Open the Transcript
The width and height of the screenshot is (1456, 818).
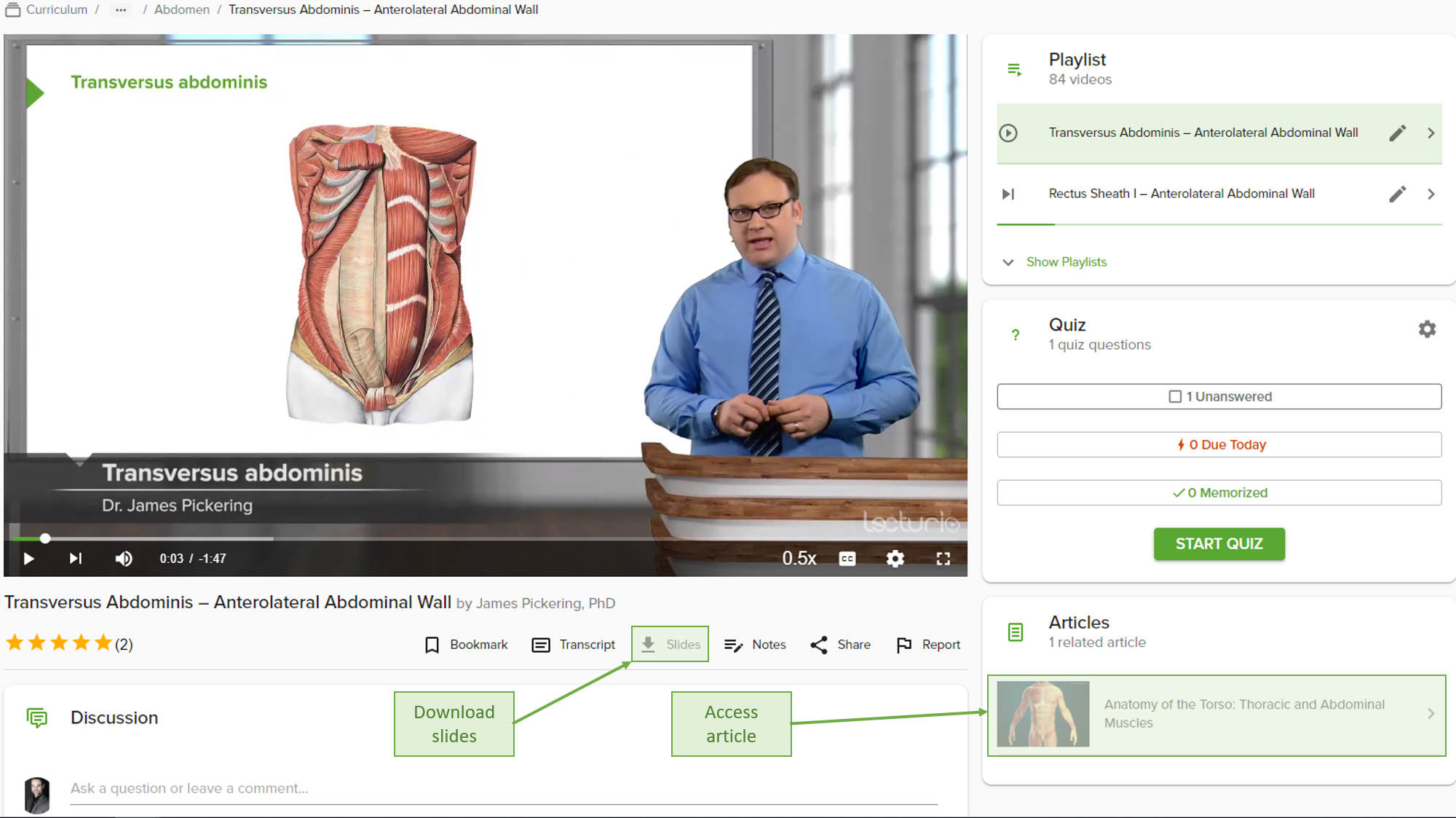pyautogui.click(x=574, y=645)
